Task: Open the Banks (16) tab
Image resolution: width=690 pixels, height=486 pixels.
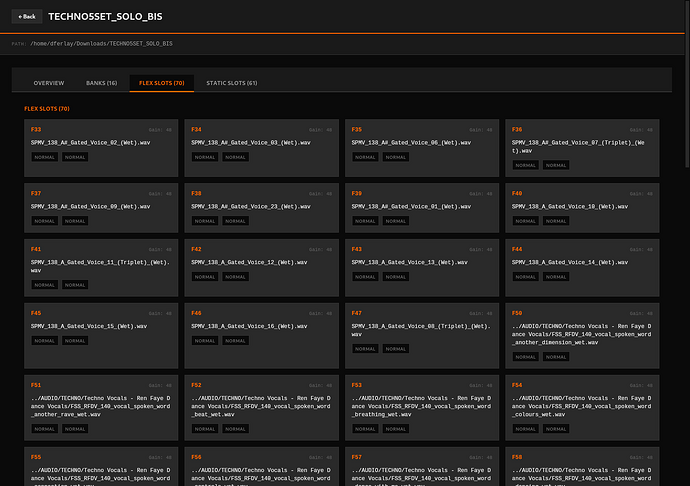Action: pos(102,83)
